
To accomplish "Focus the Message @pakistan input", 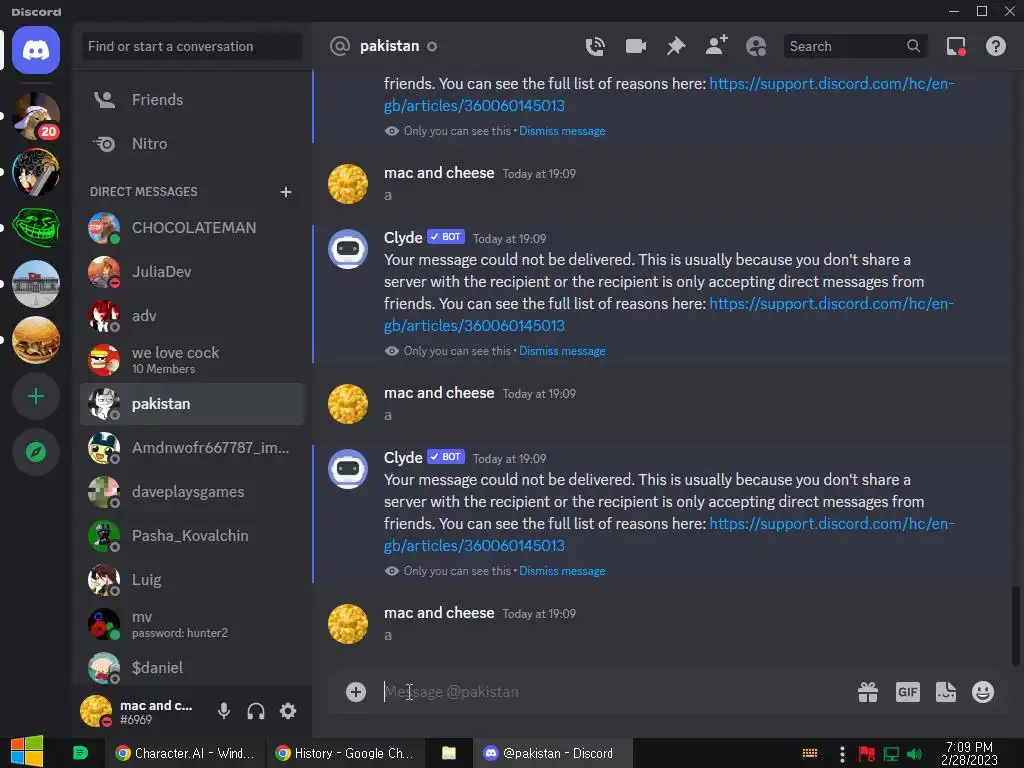I will [x=614, y=692].
